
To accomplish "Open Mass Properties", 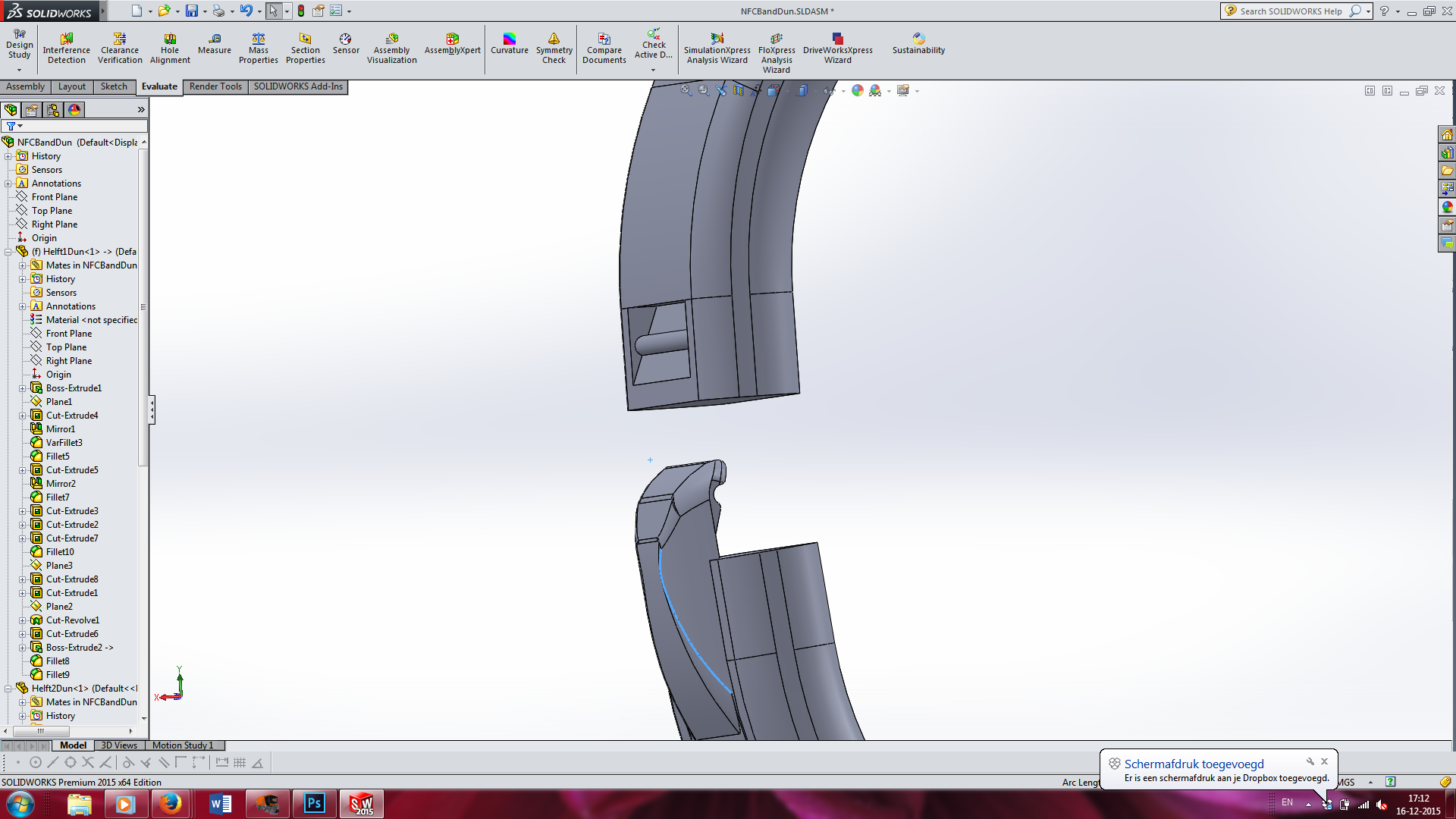I will click(x=259, y=49).
